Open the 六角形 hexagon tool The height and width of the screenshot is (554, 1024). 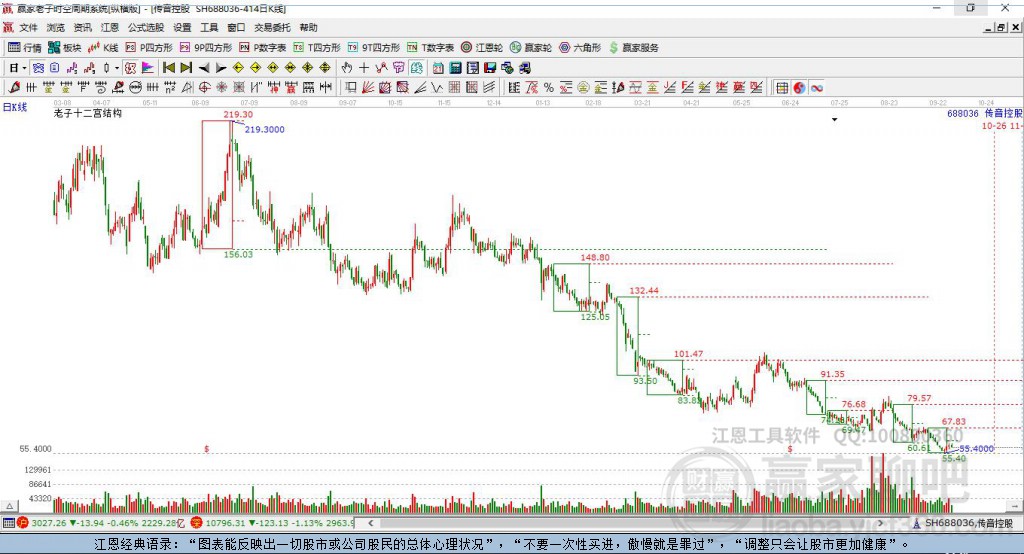580,48
